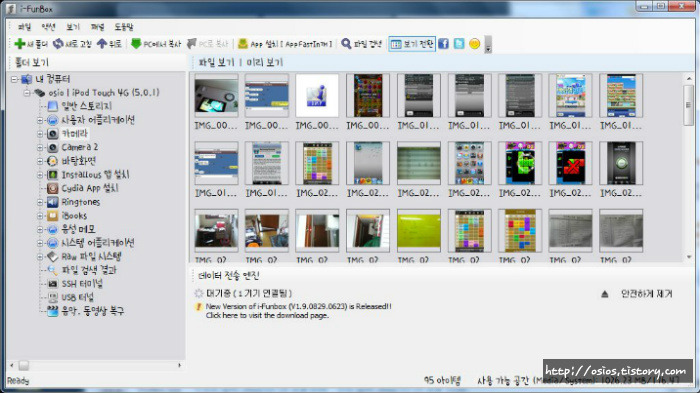Click the yellow smiley face toolbar icon
Screen dimensions: 700x393
(475, 44)
